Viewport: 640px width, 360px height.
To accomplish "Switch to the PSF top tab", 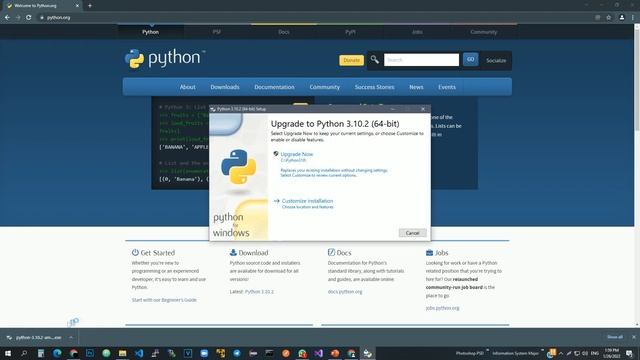I will pyautogui.click(x=217, y=32).
